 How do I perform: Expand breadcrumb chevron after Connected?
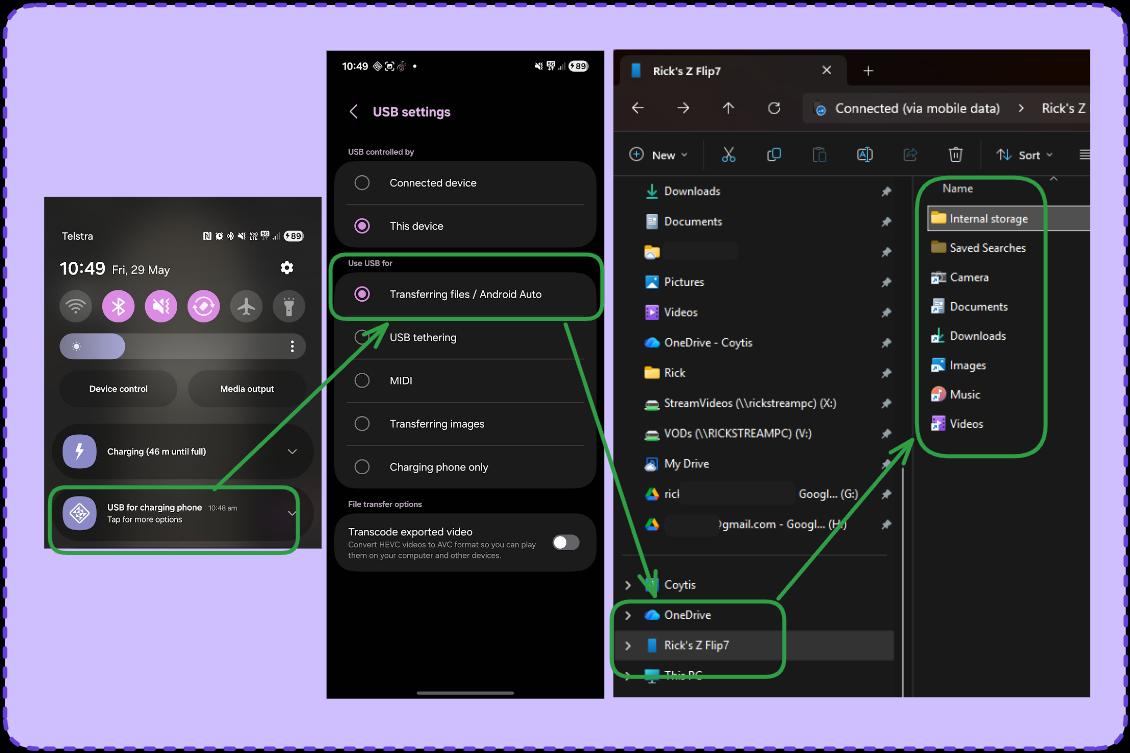point(1021,108)
